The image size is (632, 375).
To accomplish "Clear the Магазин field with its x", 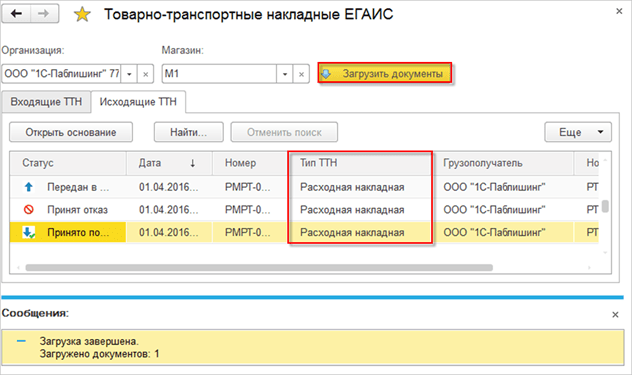I will pyautogui.click(x=301, y=74).
